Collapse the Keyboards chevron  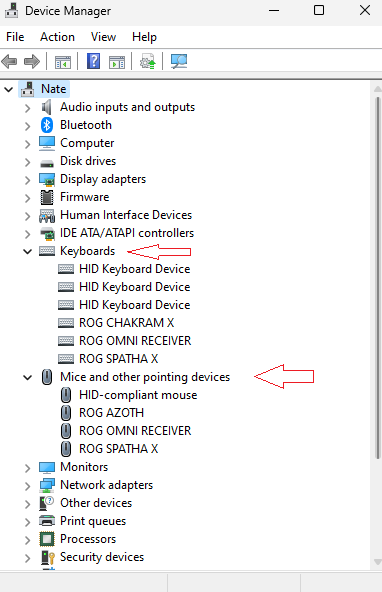pyautogui.click(x=27, y=251)
